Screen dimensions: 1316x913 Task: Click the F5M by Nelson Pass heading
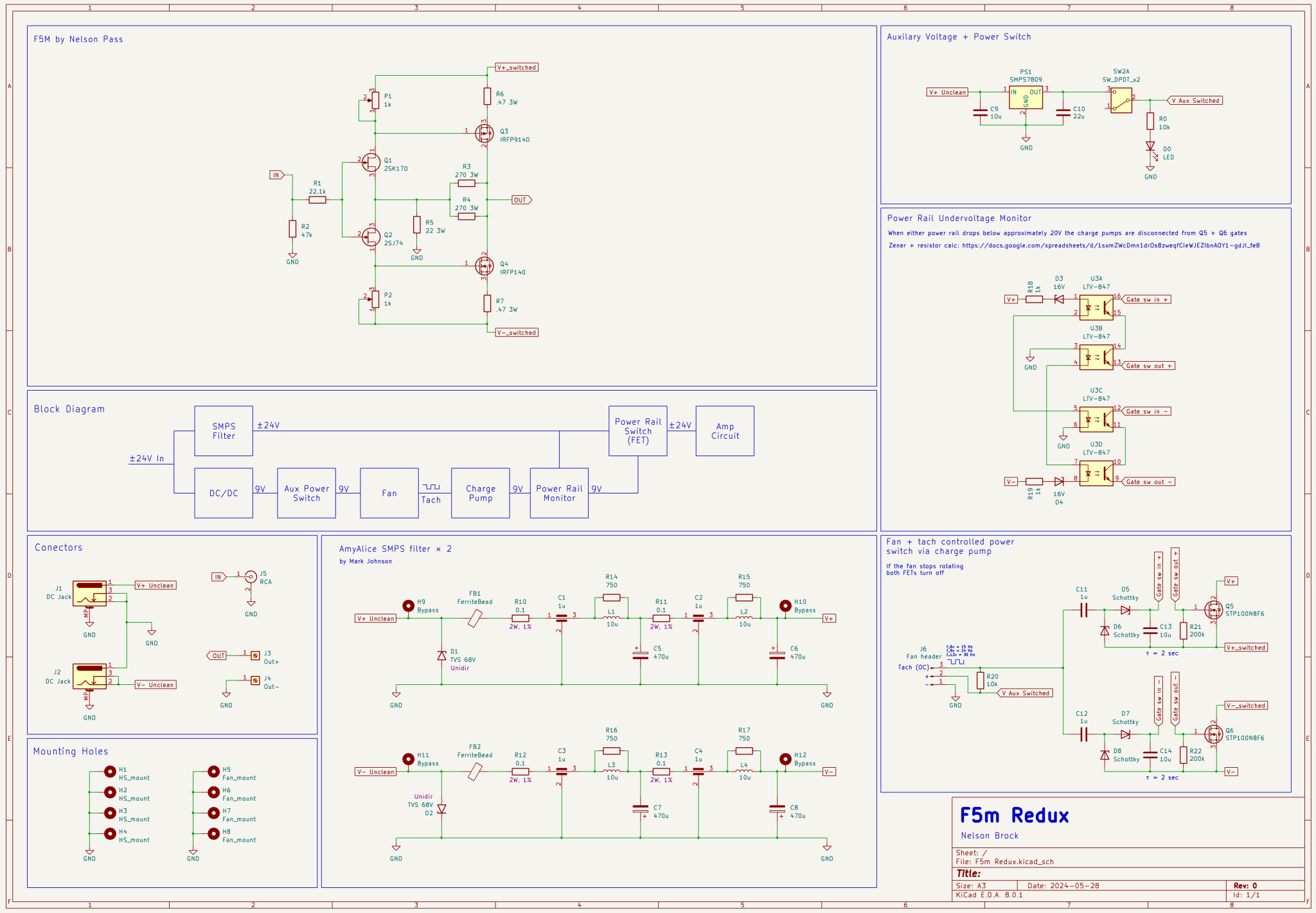[78, 39]
